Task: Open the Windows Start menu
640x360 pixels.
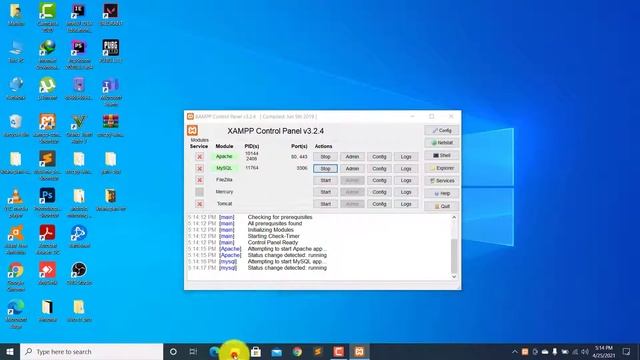Action: coord(10,351)
